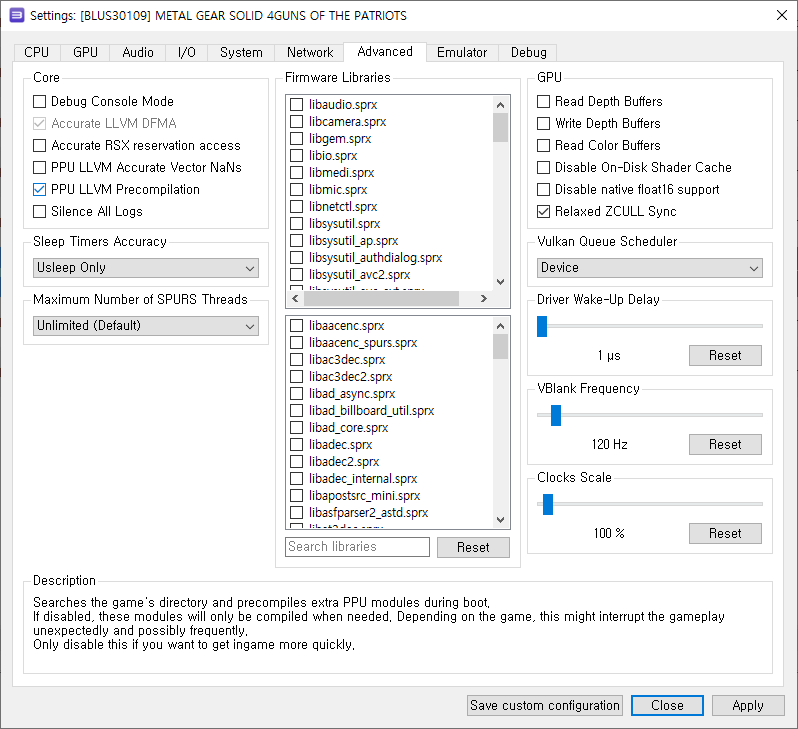Viewport: 798px width, 729px height.
Task: Check Disable On-Disk Shader Cache
Action: [x=634, y=167]
